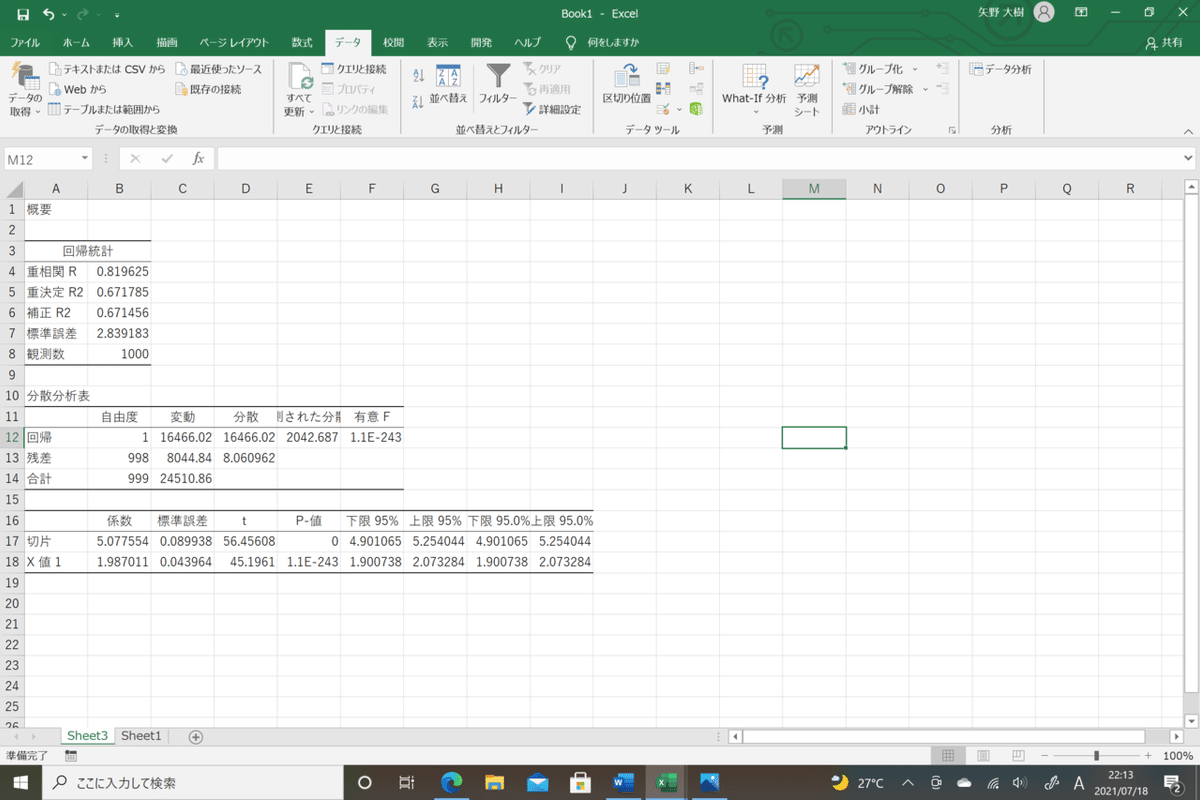Toggle フィルター filter button
The width and height of the screenshot is (1200, 800).
pyautogui.click(x=498, y=85)
